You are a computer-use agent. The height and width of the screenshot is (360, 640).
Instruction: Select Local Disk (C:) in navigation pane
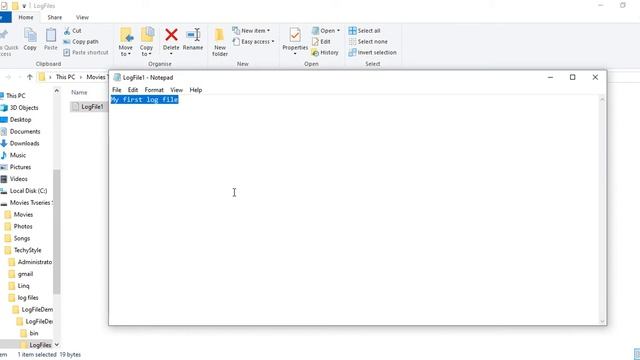(28, 191)
